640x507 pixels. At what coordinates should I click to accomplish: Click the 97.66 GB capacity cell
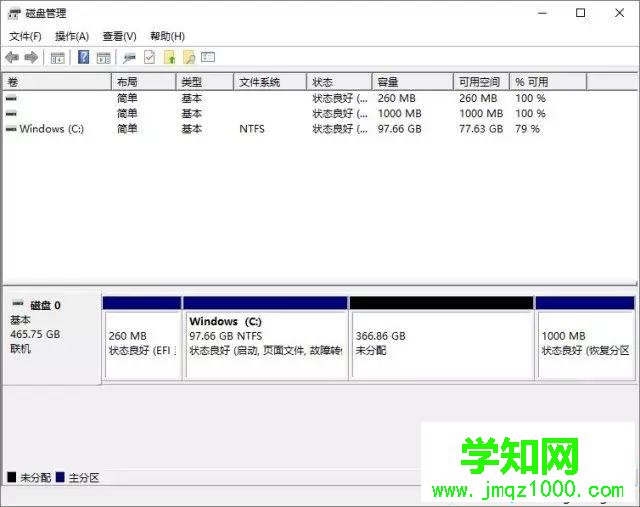coord(400,129)
